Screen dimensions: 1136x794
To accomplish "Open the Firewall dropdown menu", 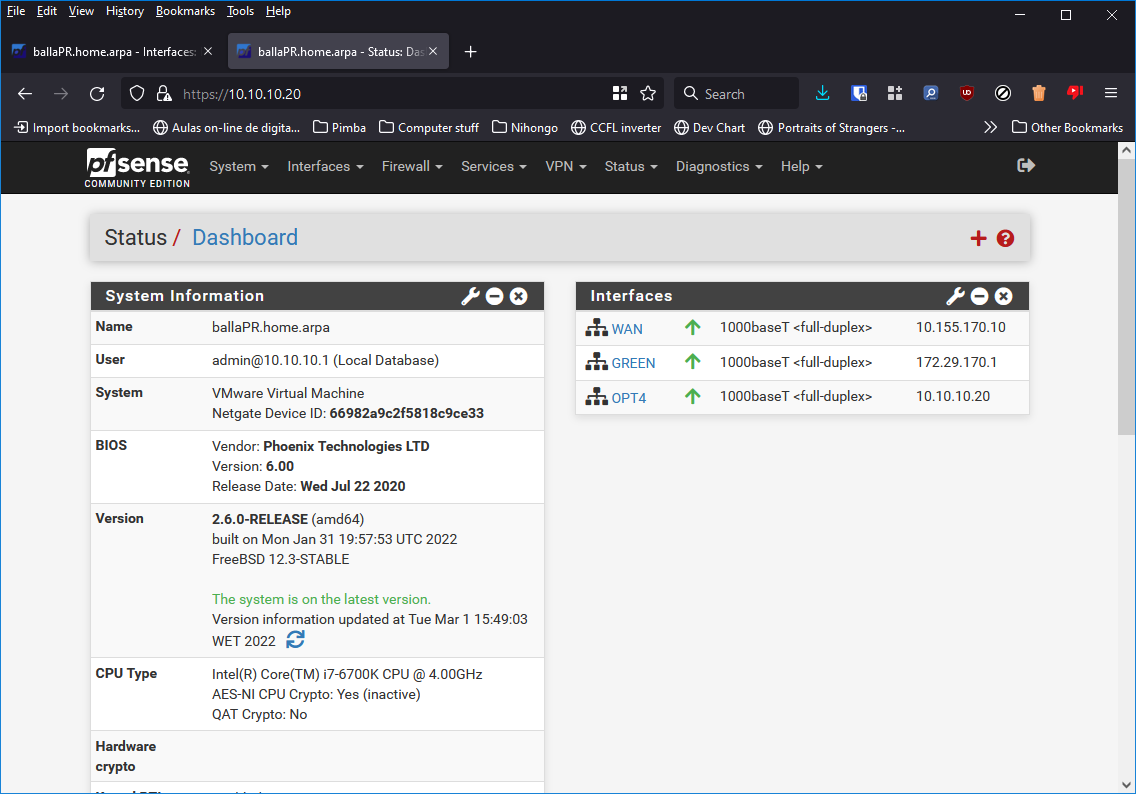I will tap(411, 166).
